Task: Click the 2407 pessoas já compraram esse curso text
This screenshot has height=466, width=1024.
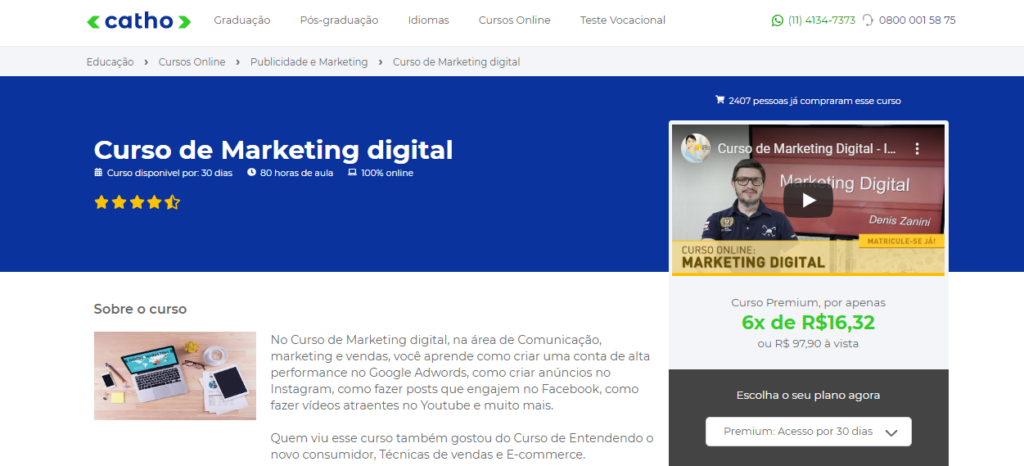Action: pos(814,101)
